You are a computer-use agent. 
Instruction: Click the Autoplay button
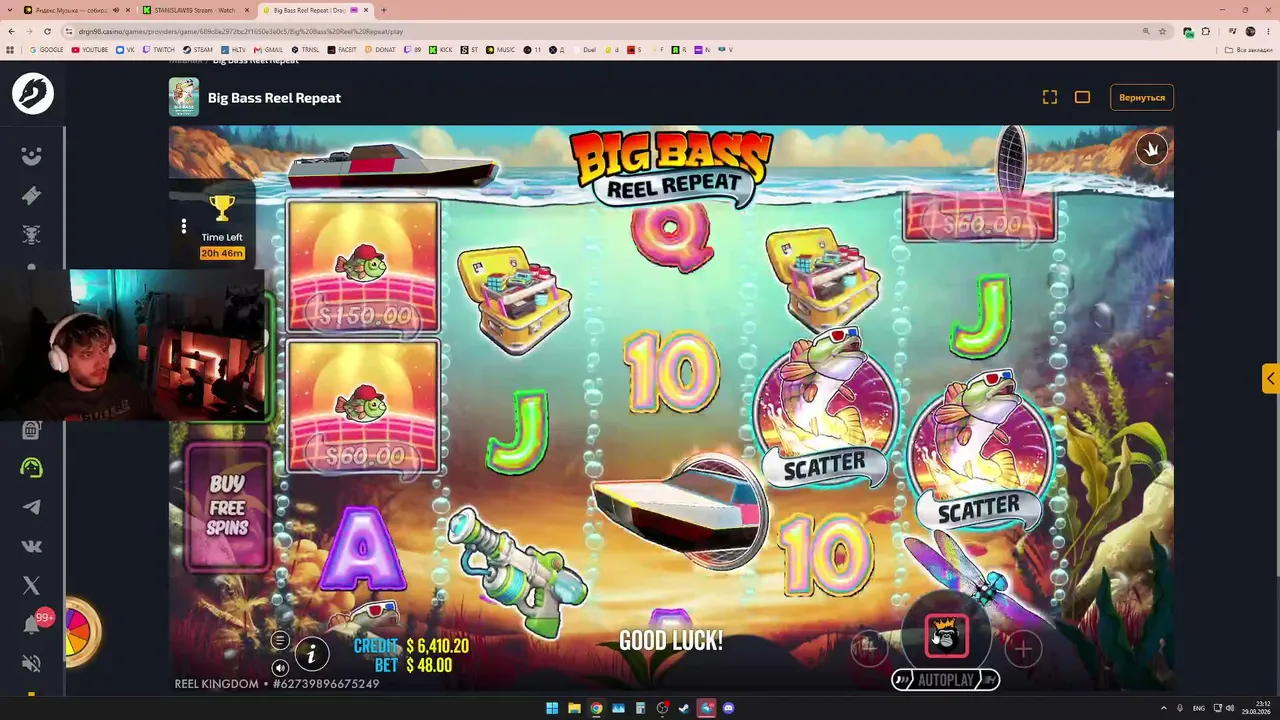tap(946, 680)
